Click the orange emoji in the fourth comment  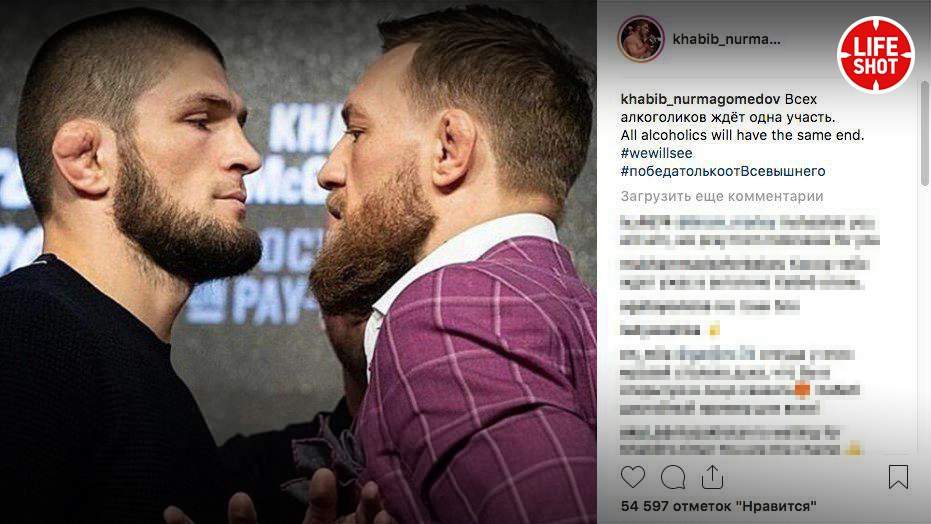803,390
